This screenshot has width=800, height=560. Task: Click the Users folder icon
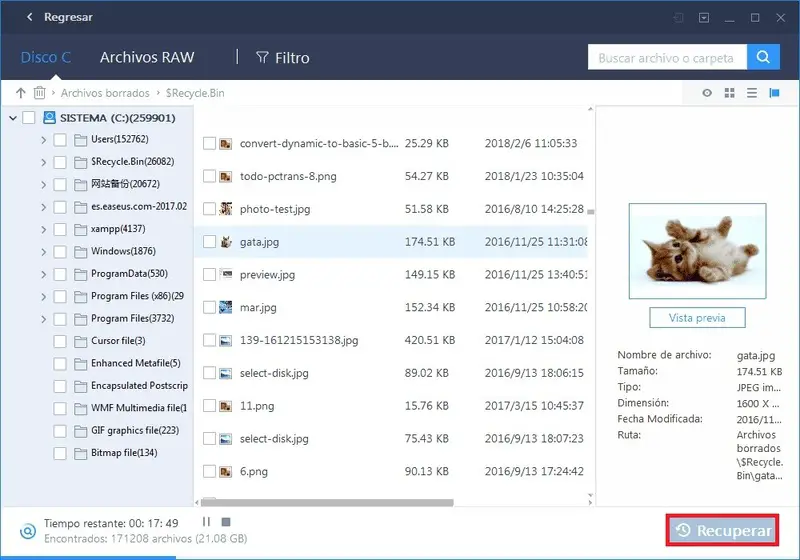tap(81, 140)
